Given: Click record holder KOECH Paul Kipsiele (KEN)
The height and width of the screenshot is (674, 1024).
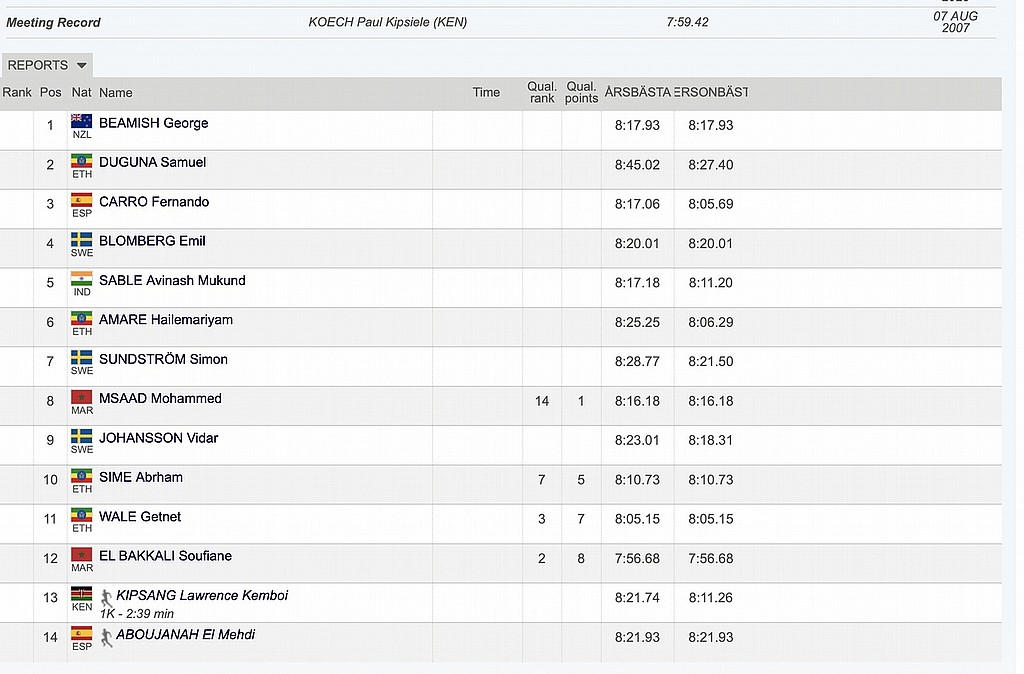Looking at the screenshot, I should coord(388,22).
